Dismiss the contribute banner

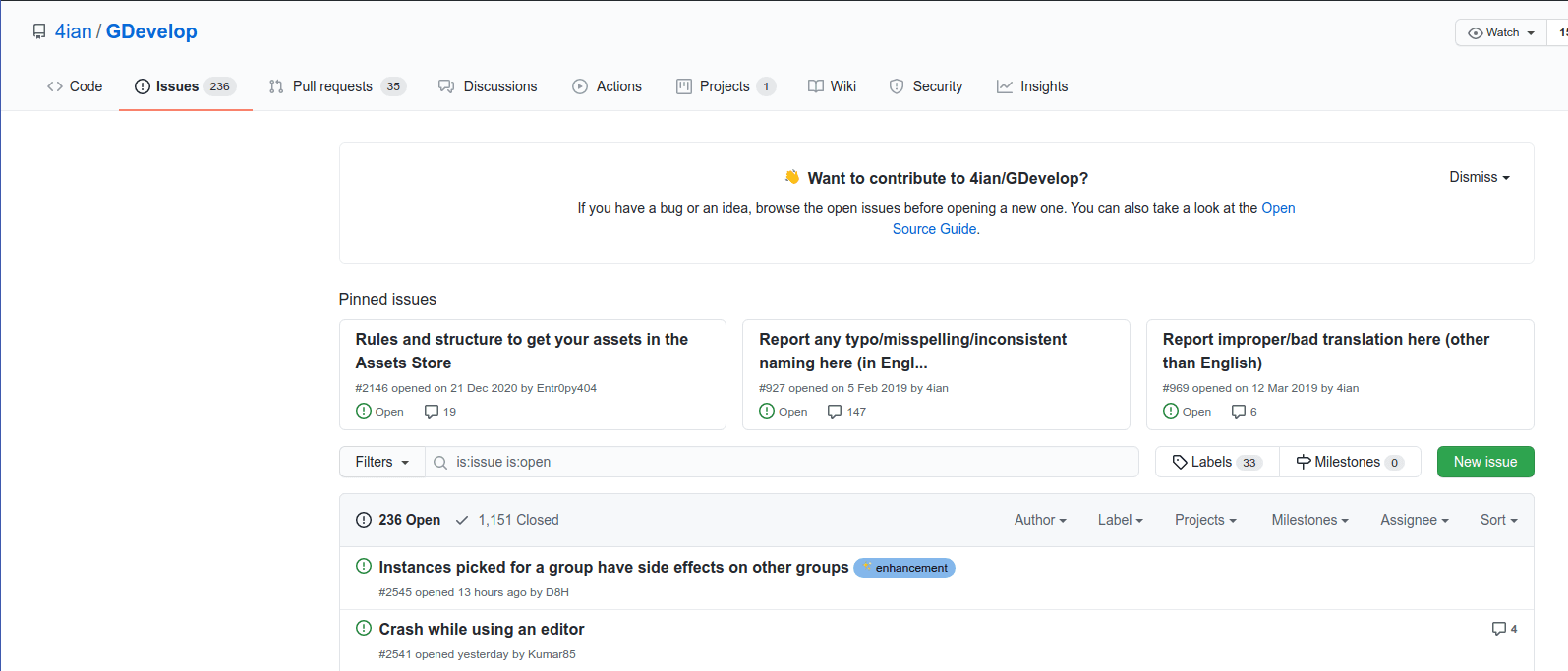click(x=1479, y=177)
